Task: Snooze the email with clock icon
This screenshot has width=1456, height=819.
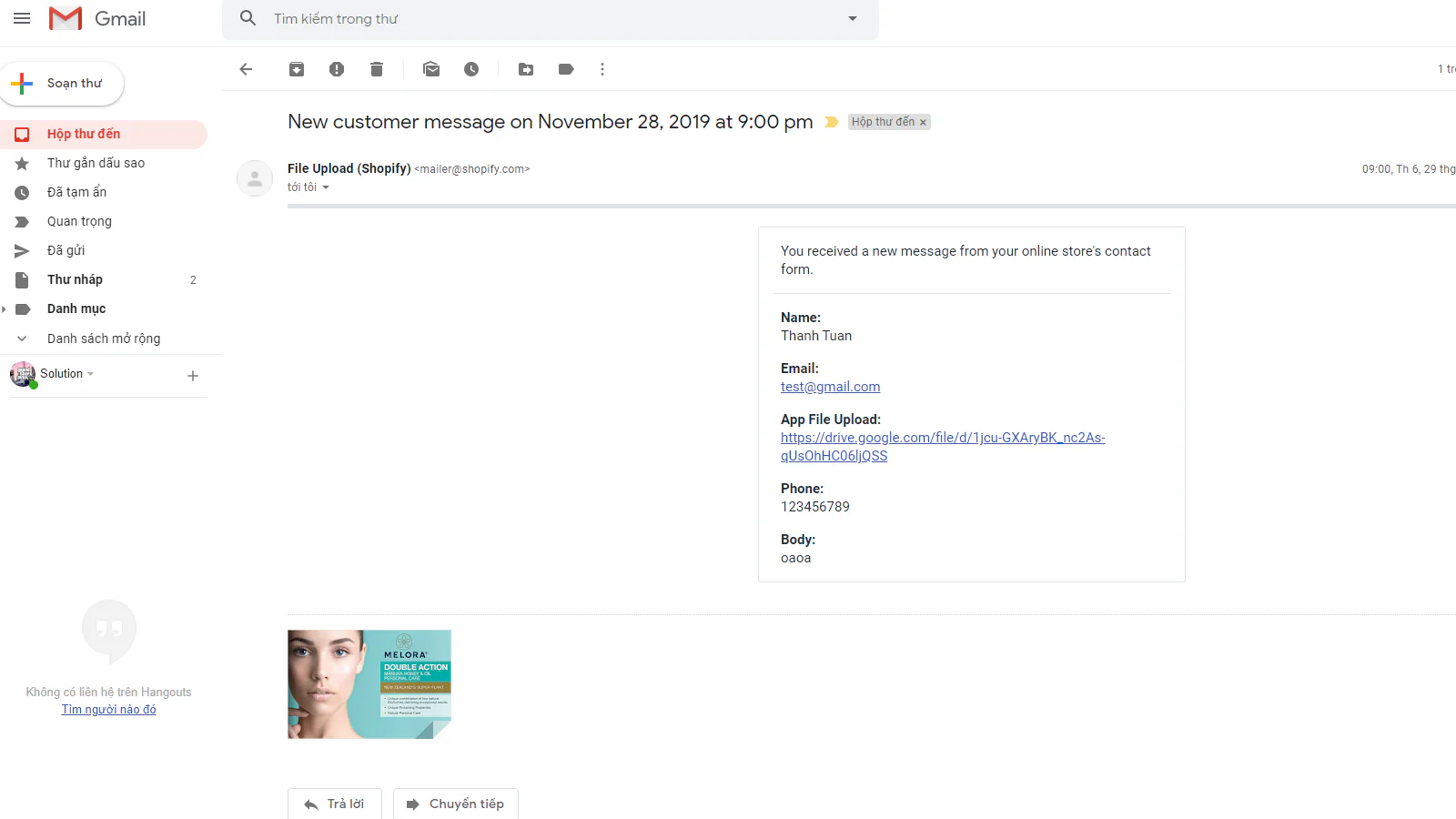Action: pyautogui.click(x=471, y=69)
